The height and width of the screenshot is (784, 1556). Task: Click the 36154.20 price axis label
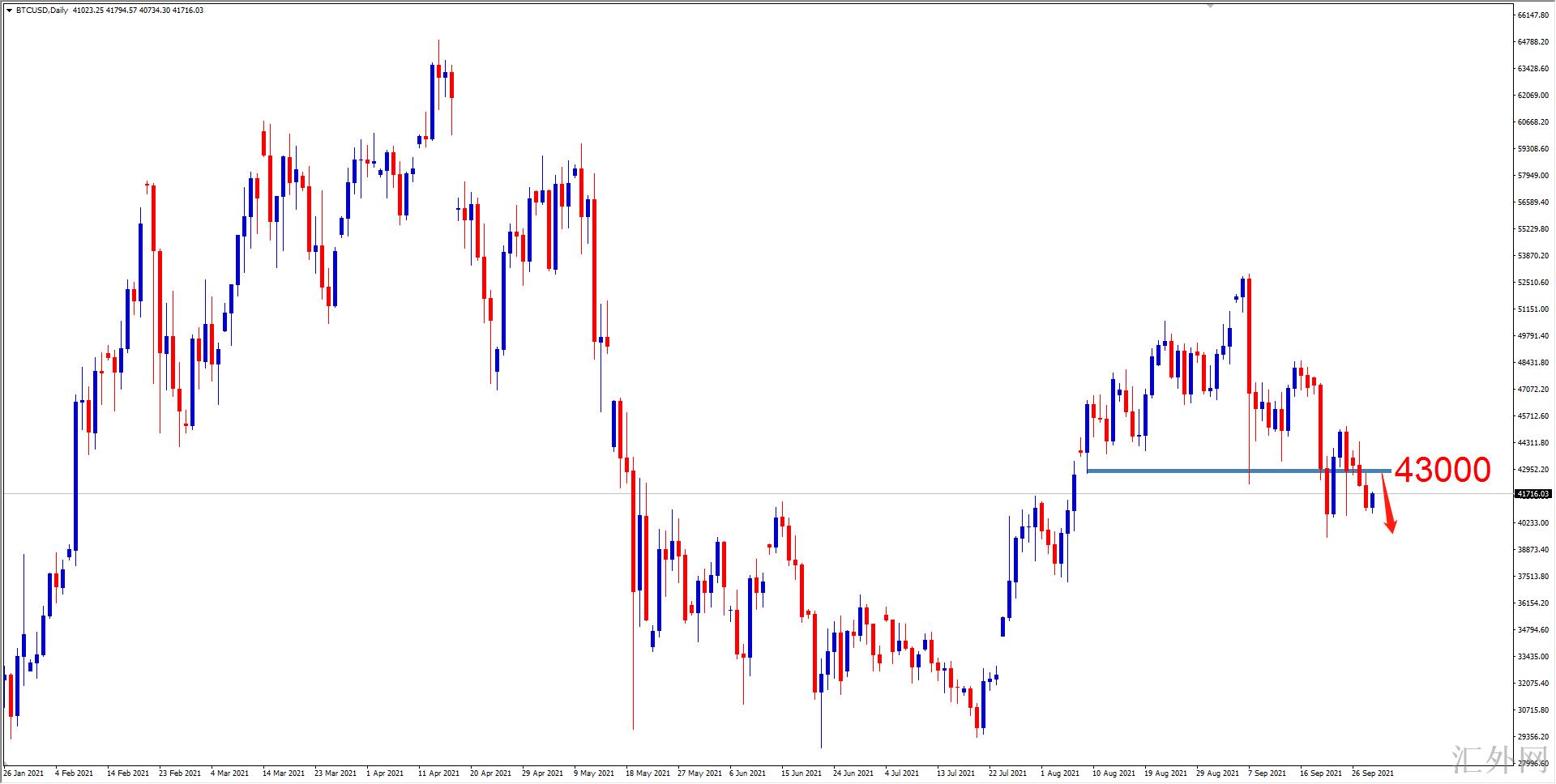pyautogui.click(x=1533, y=603)
